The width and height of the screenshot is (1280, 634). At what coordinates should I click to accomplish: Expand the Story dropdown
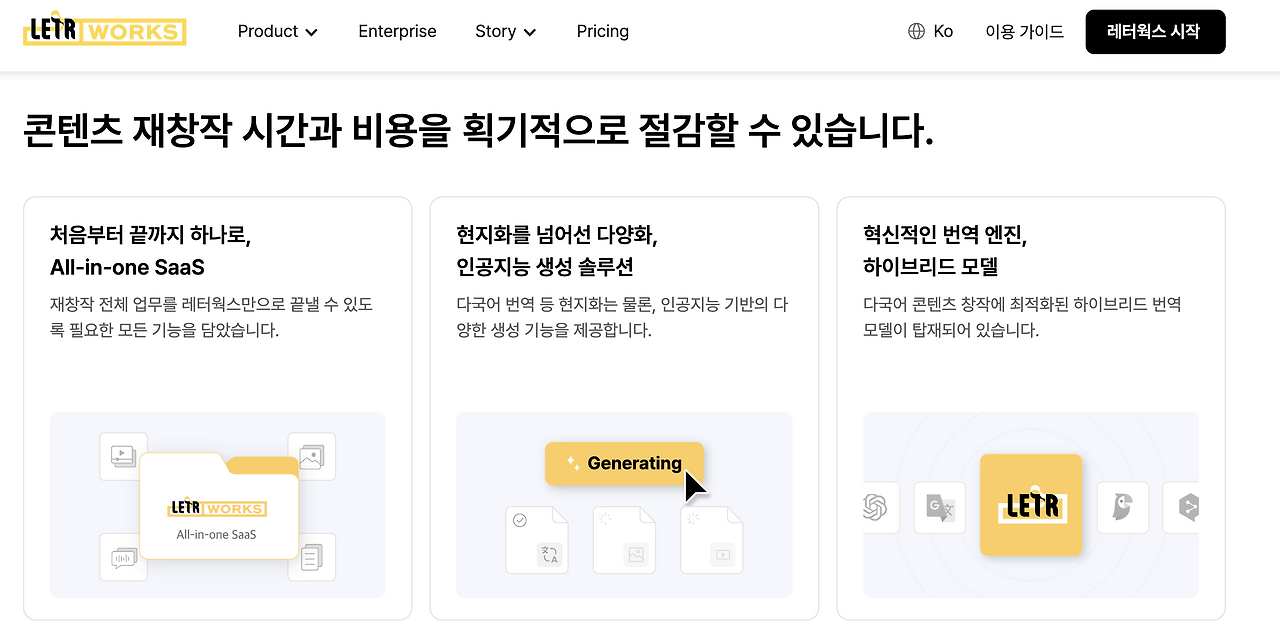point(505,31)
